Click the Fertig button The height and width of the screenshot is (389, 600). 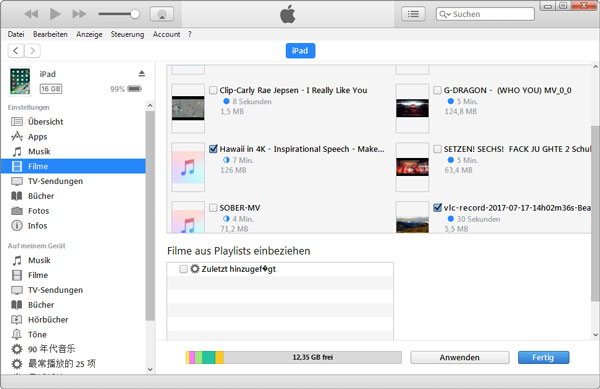tap(543, 357)
